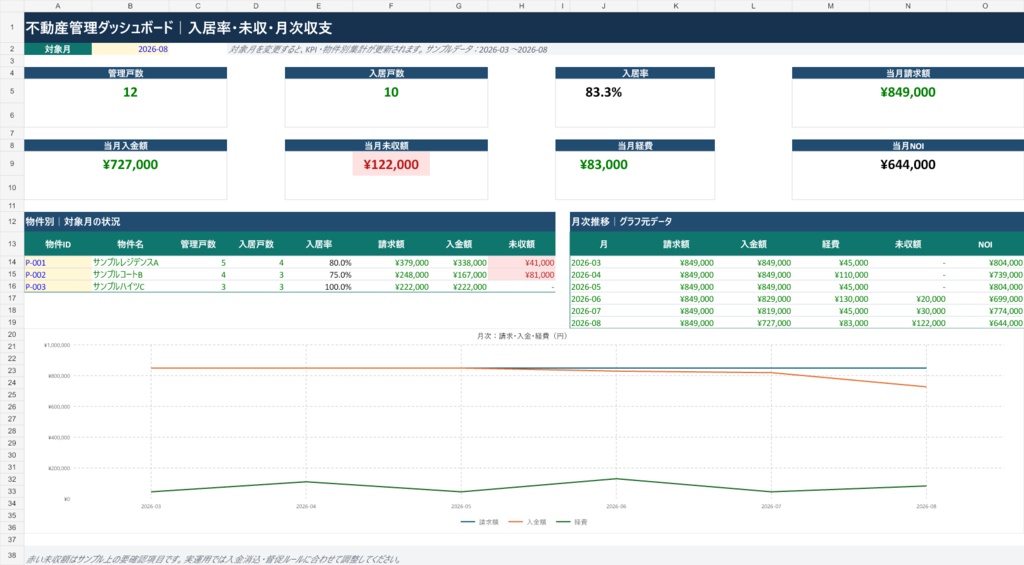
Task: Click the 請求額 entry in chart legend
Action: (x=479, y=522)
